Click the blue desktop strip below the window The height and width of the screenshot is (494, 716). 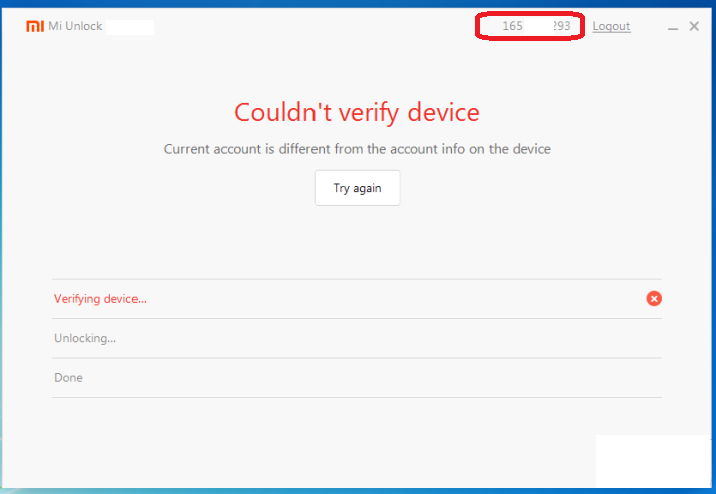pos(300,490)
